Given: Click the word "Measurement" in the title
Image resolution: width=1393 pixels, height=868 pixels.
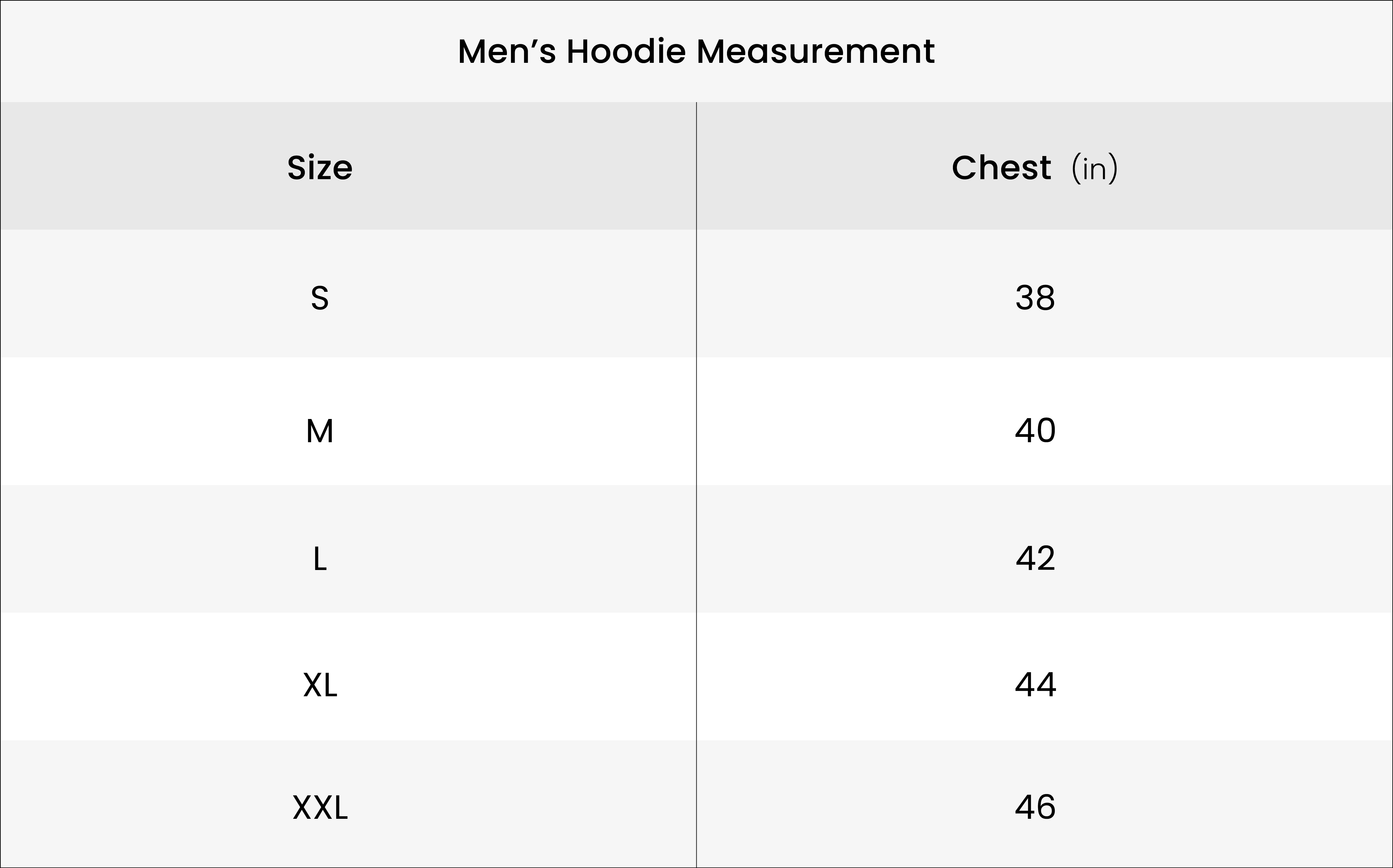Looking at the screenshot, I should point(815,52).
